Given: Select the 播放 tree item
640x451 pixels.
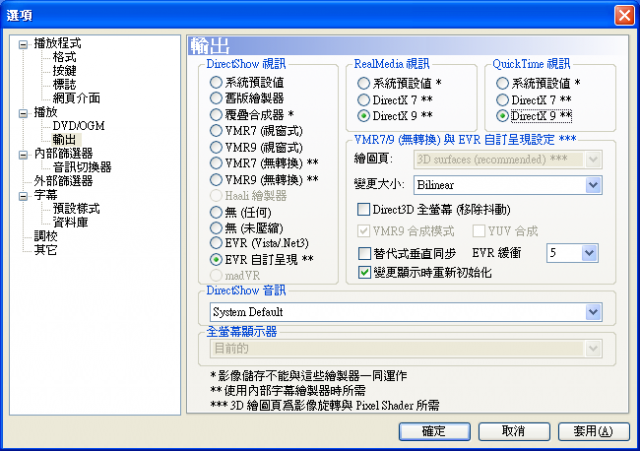Looking at the screenshot, I should pyautogui.click(x=45, y=112).
